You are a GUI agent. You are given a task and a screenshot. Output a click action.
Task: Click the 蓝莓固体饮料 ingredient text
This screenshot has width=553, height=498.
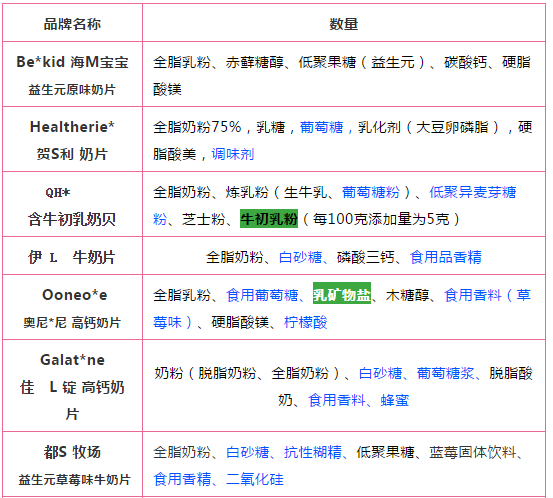[x=473, y=452]
